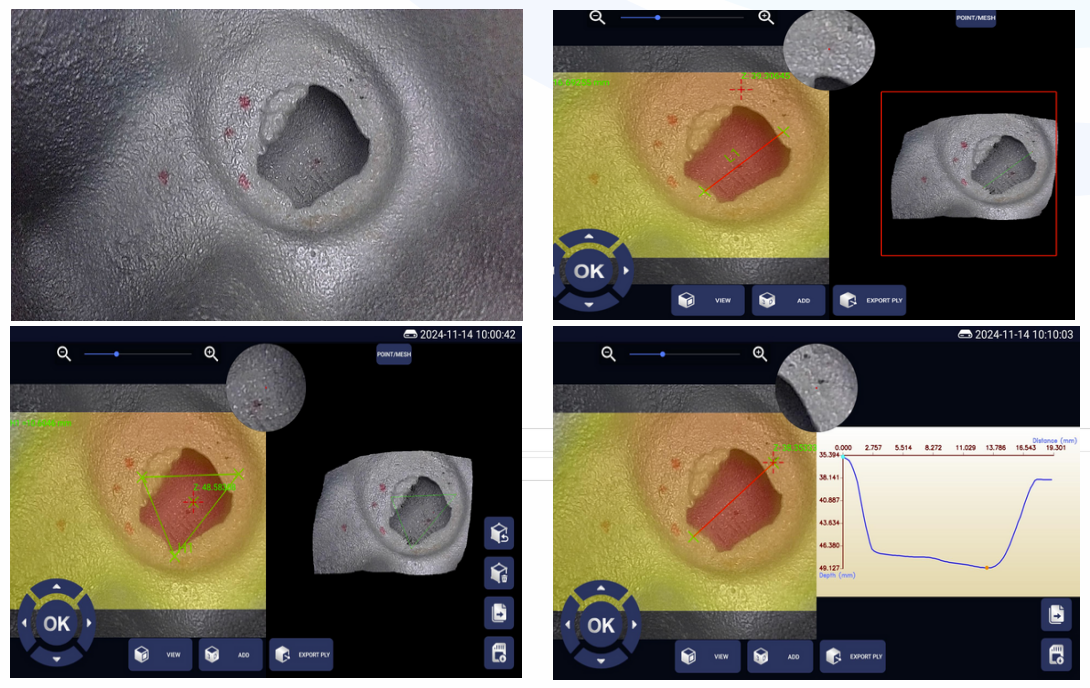Click the L1 measurement line in top-right panel
The width and height of the screenshot is (1090, 688).
tap(742, 160)
